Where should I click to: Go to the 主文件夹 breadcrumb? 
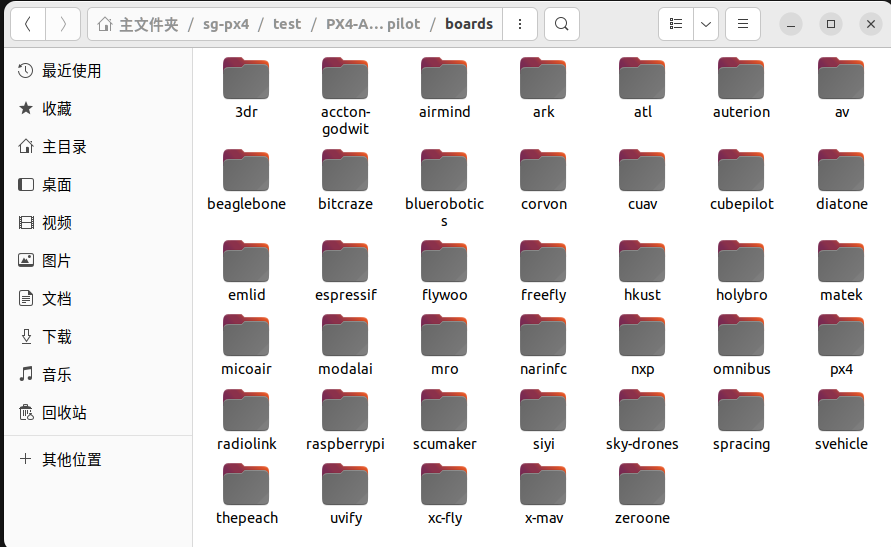tap(138, 24)
